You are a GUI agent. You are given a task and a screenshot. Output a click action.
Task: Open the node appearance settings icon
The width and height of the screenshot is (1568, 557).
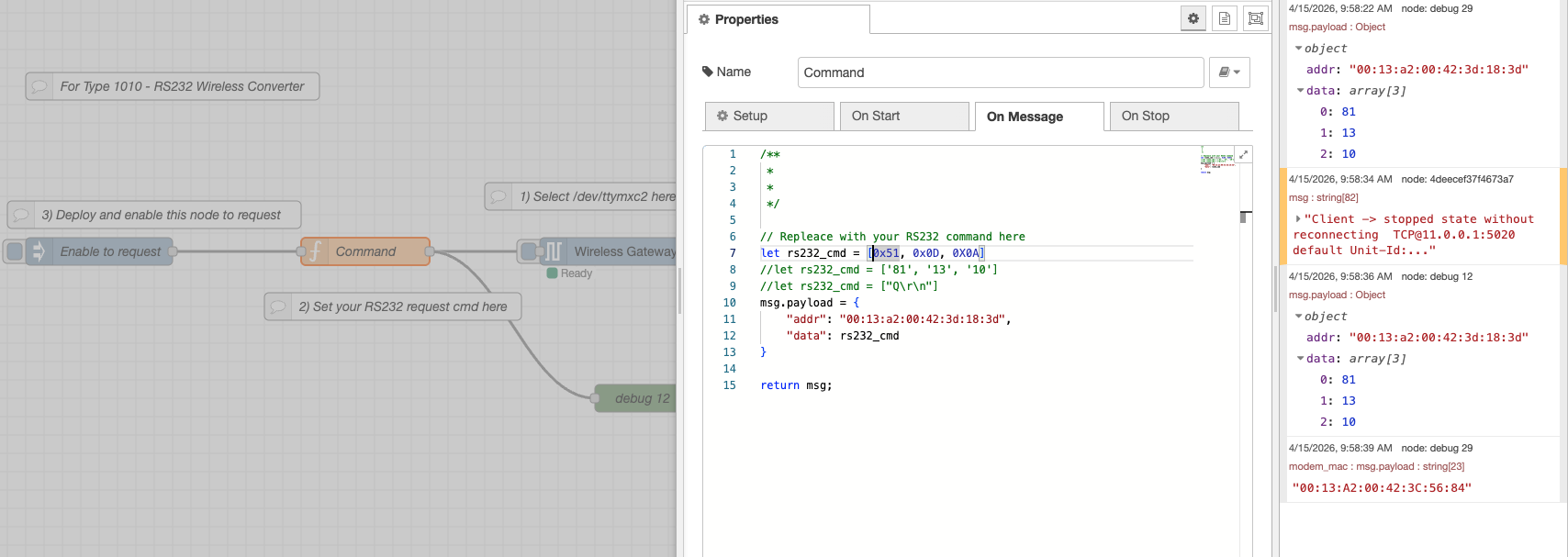pyautogui.click(x=1256, y=18)
